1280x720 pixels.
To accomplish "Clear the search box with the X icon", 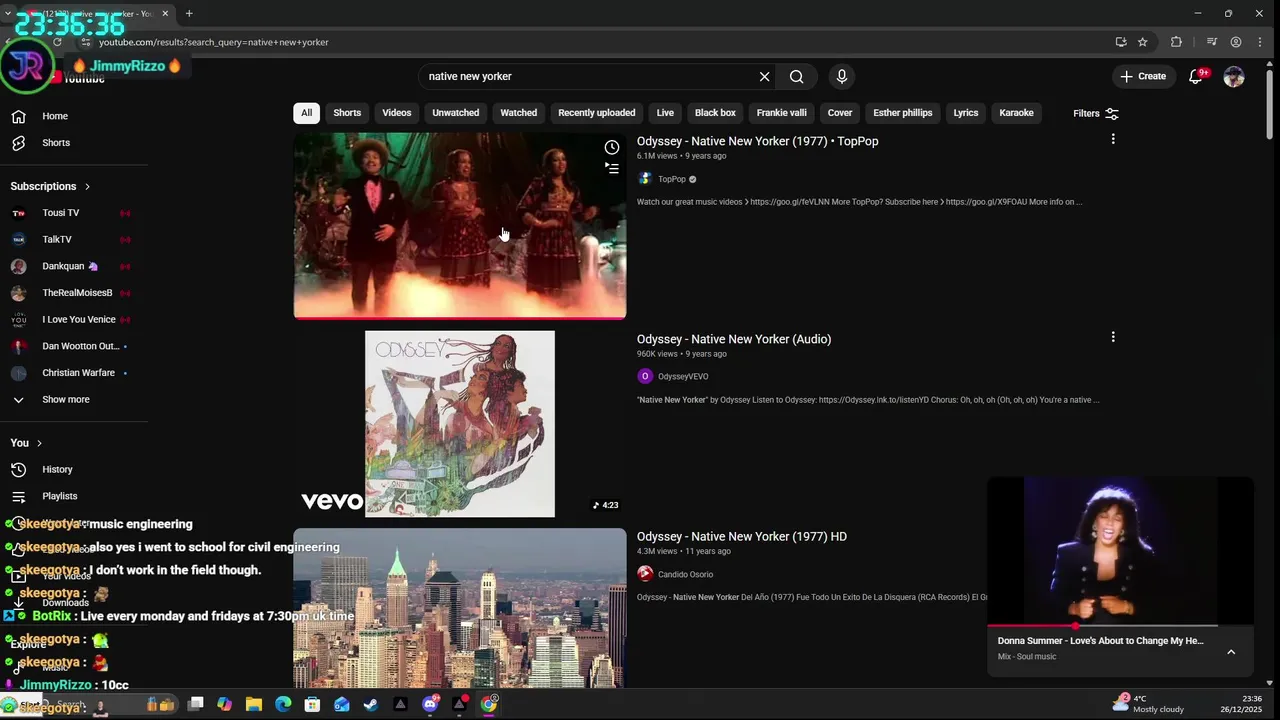I will [x=764, y=76].
